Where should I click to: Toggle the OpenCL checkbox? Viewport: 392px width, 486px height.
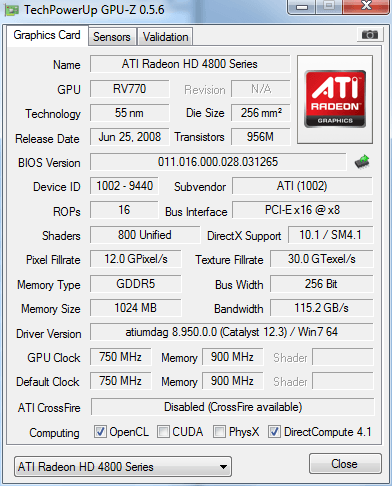click(x=100, y=432)
